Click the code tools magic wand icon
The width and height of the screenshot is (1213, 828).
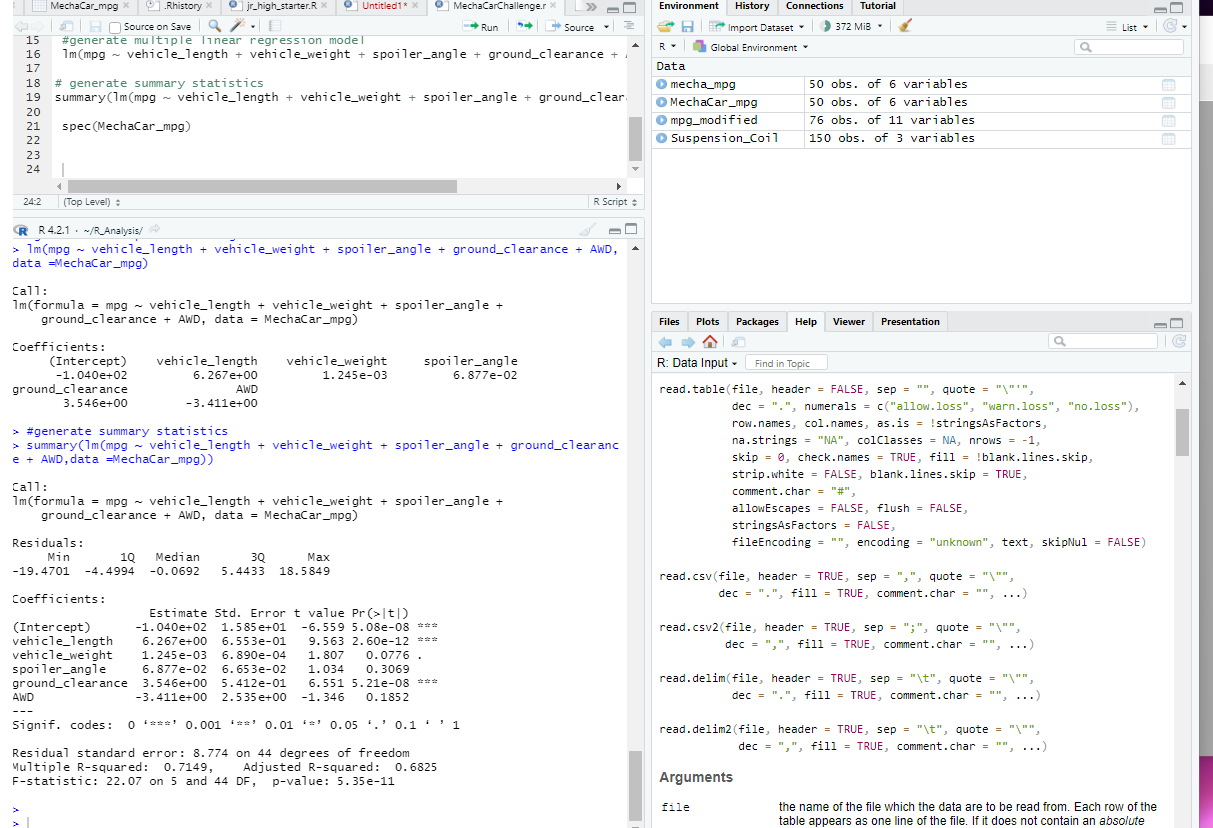pyautogui.click(x=236, y=27)
